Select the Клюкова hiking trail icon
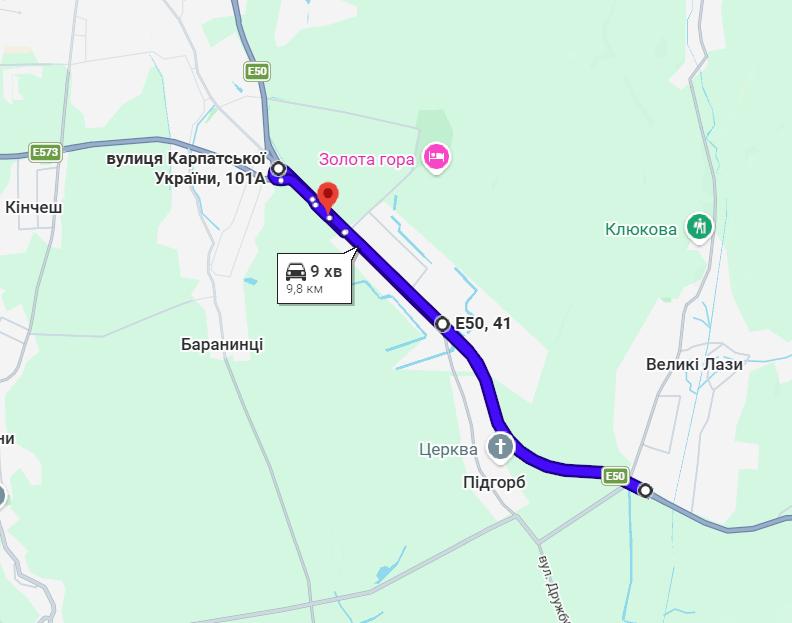The height and width of the screenshot is (623, 792). (x=699, y=227)
